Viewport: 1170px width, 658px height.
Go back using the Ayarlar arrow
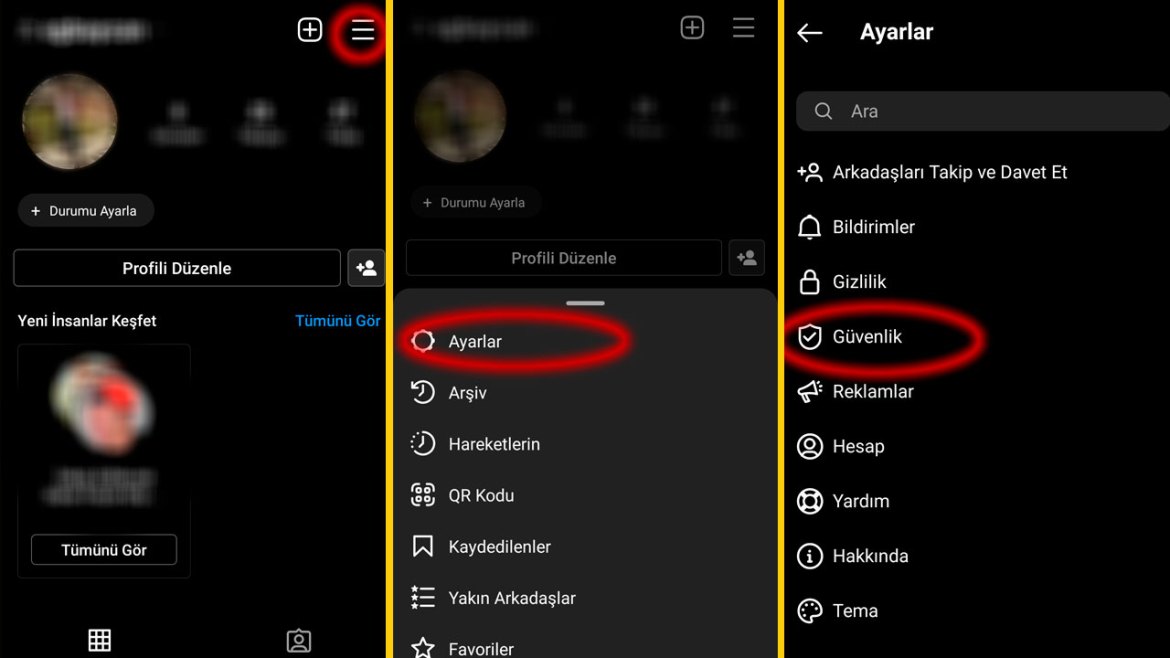[x=810, y=33]
